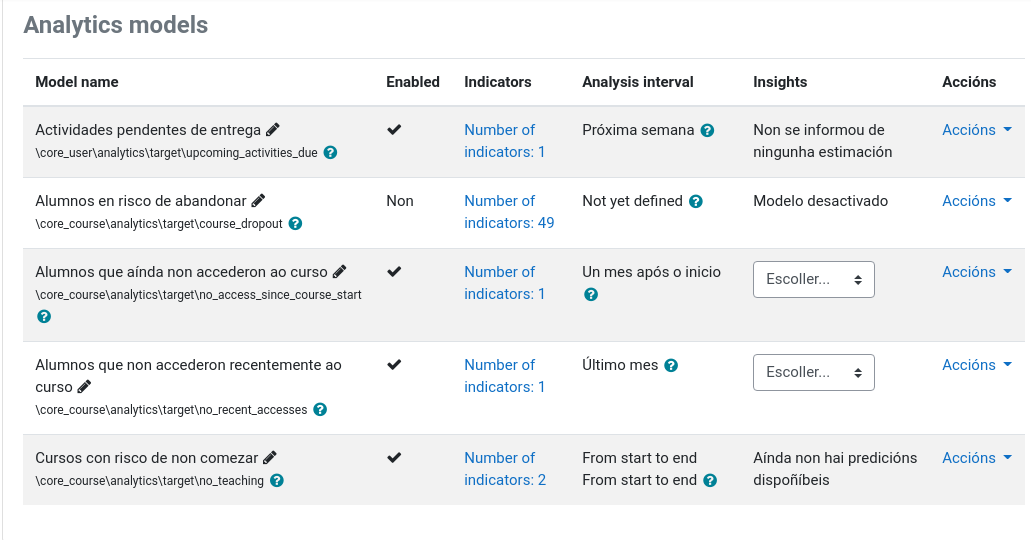The image size is (1031, 540).
Task: Open 'Escoller...' insights select in 'Un mes após' row
Action: tap(813, 280)
